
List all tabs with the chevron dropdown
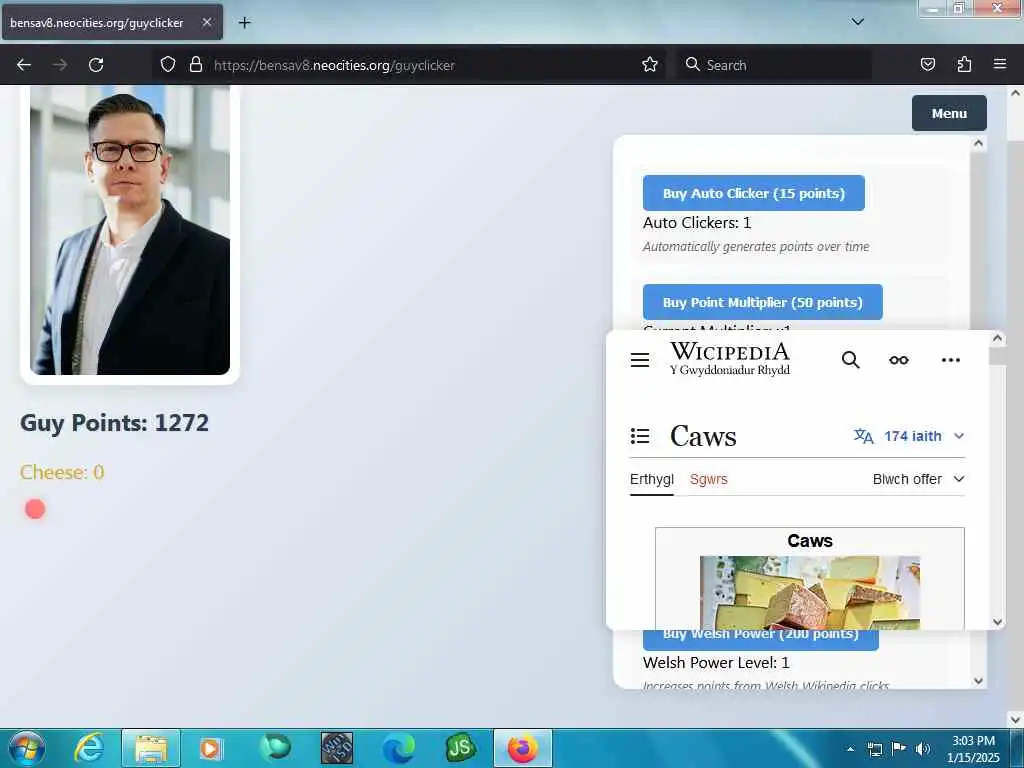pyautogui.click(x=858, y=22)
